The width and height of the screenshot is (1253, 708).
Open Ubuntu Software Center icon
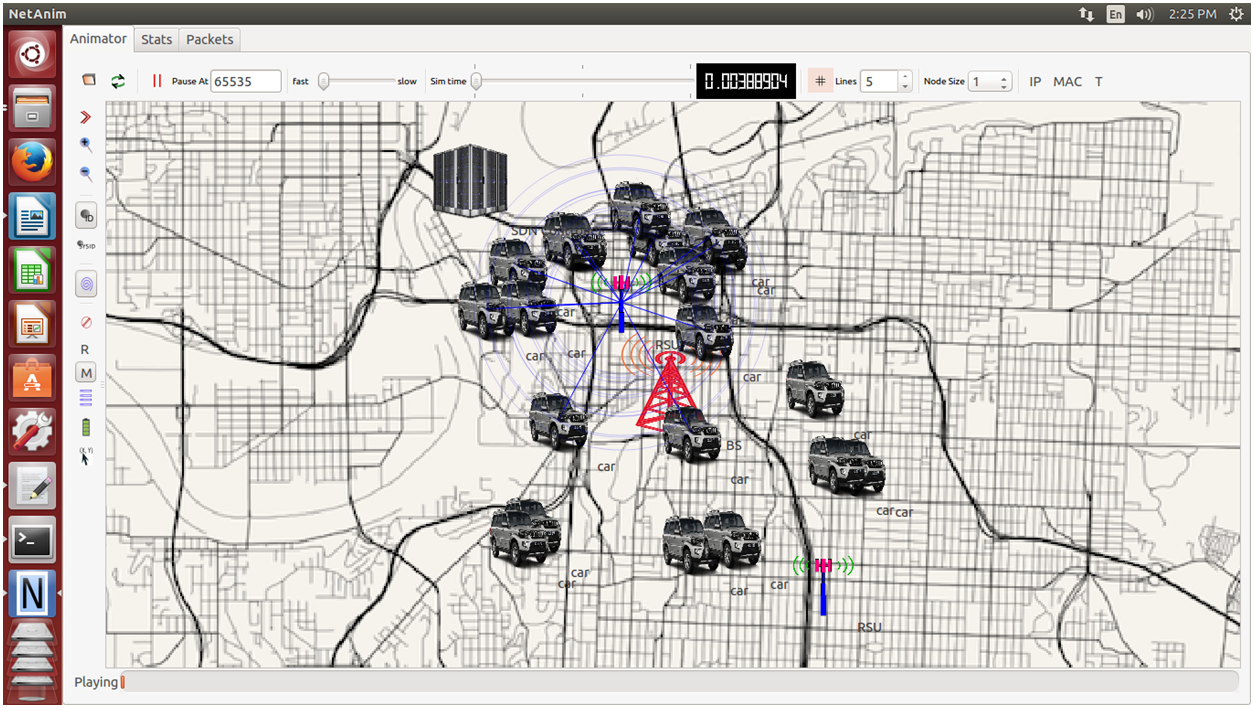[32, 378]
